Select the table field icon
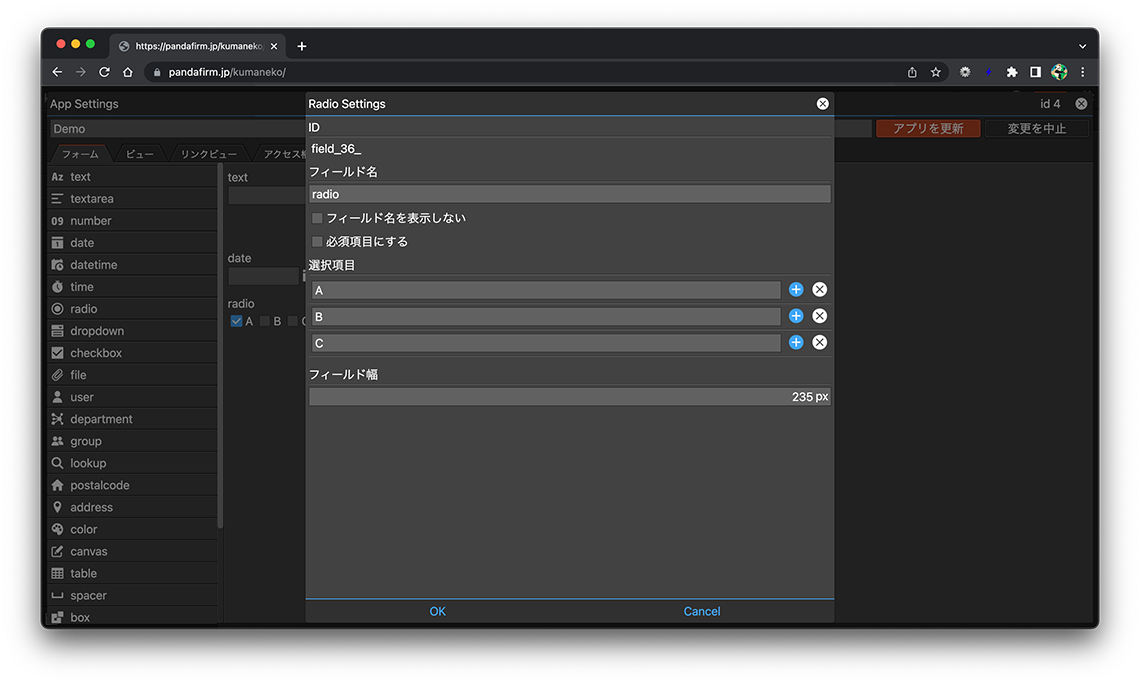The width and height of the screenshot is (1140, 683). (x=58, y=573)
